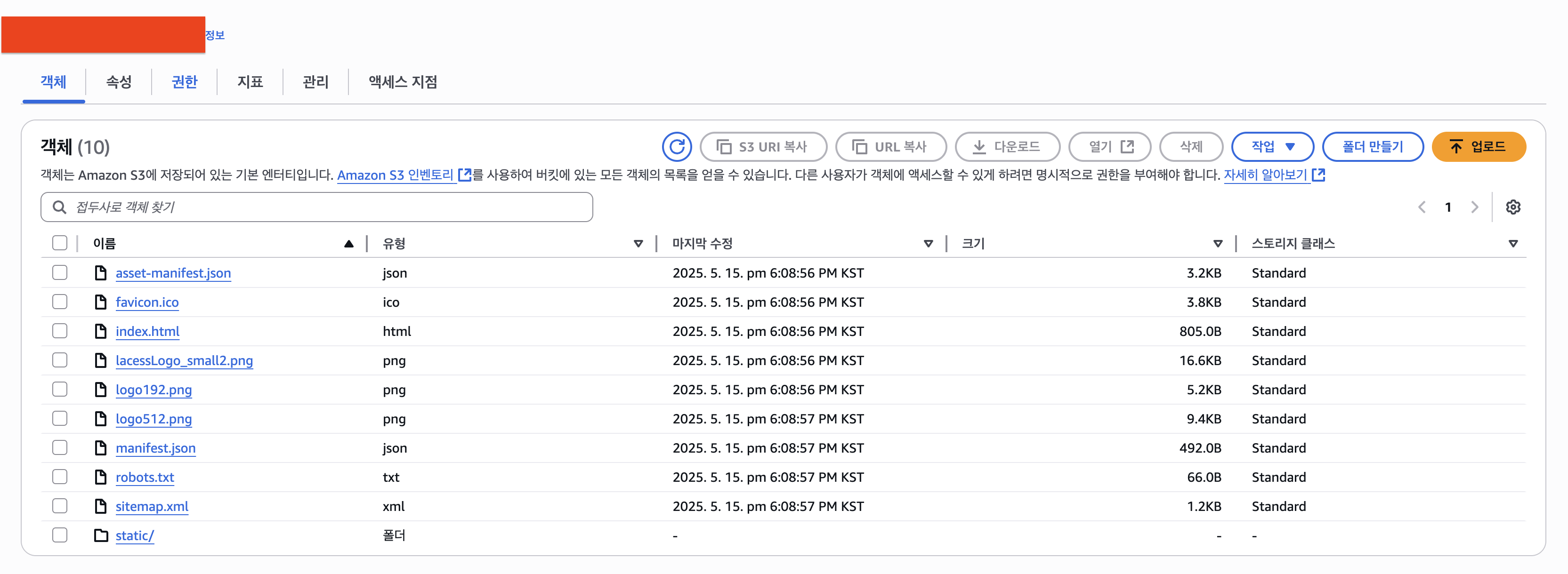Switch to the 속성 tab
Screen dimensions: 1568x574
click(119, 82)
